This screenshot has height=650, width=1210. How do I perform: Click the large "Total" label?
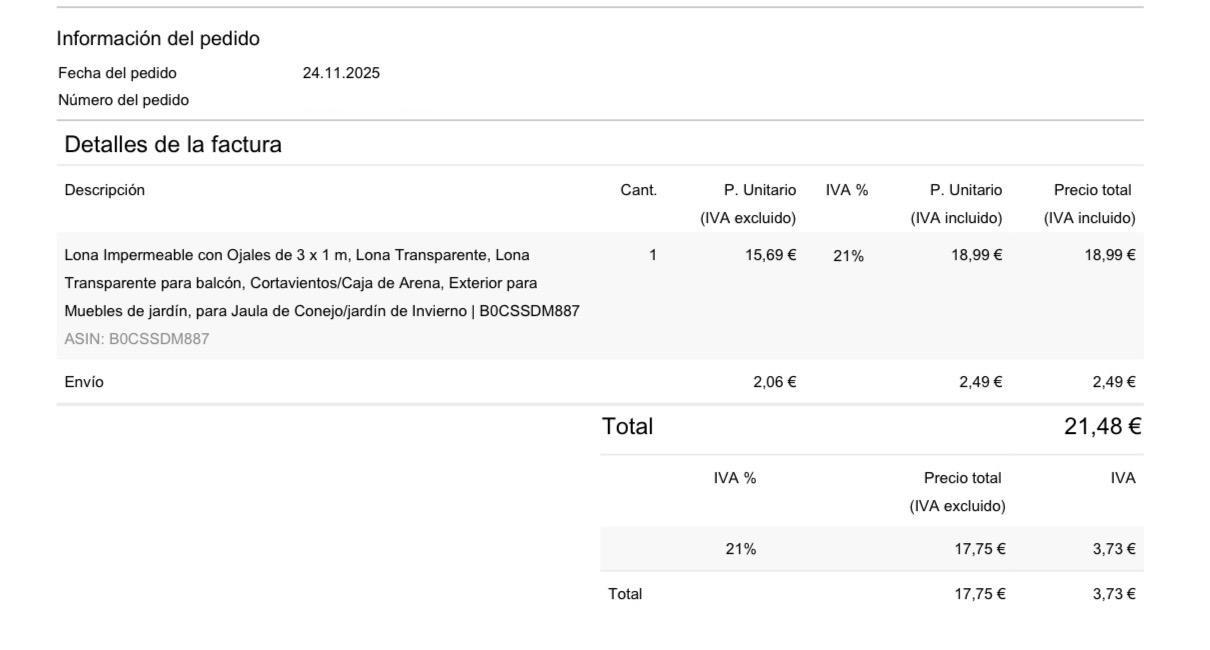coord(627,427)
